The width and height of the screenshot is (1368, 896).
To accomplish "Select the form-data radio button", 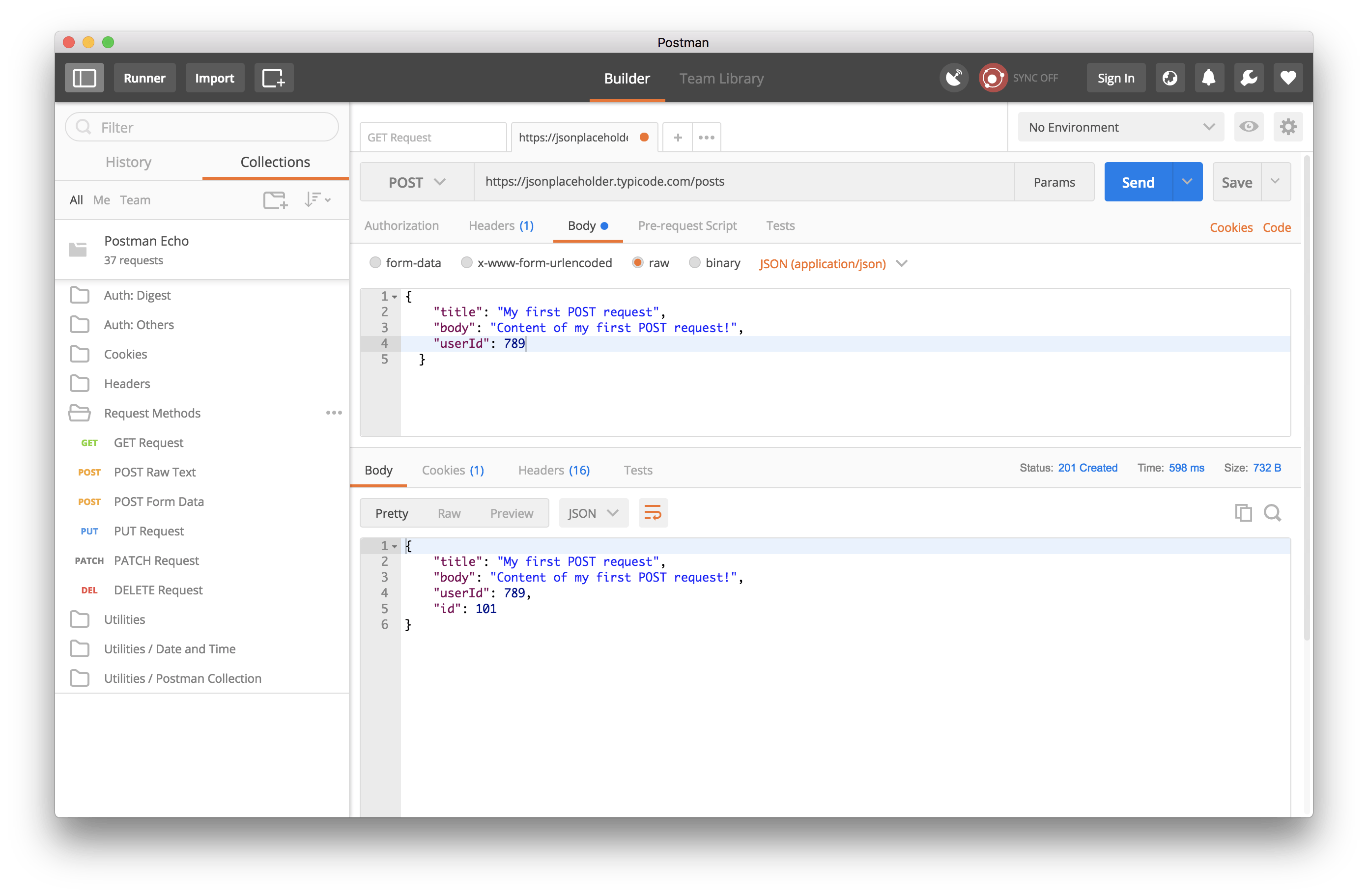I will [x=375, y=263].
